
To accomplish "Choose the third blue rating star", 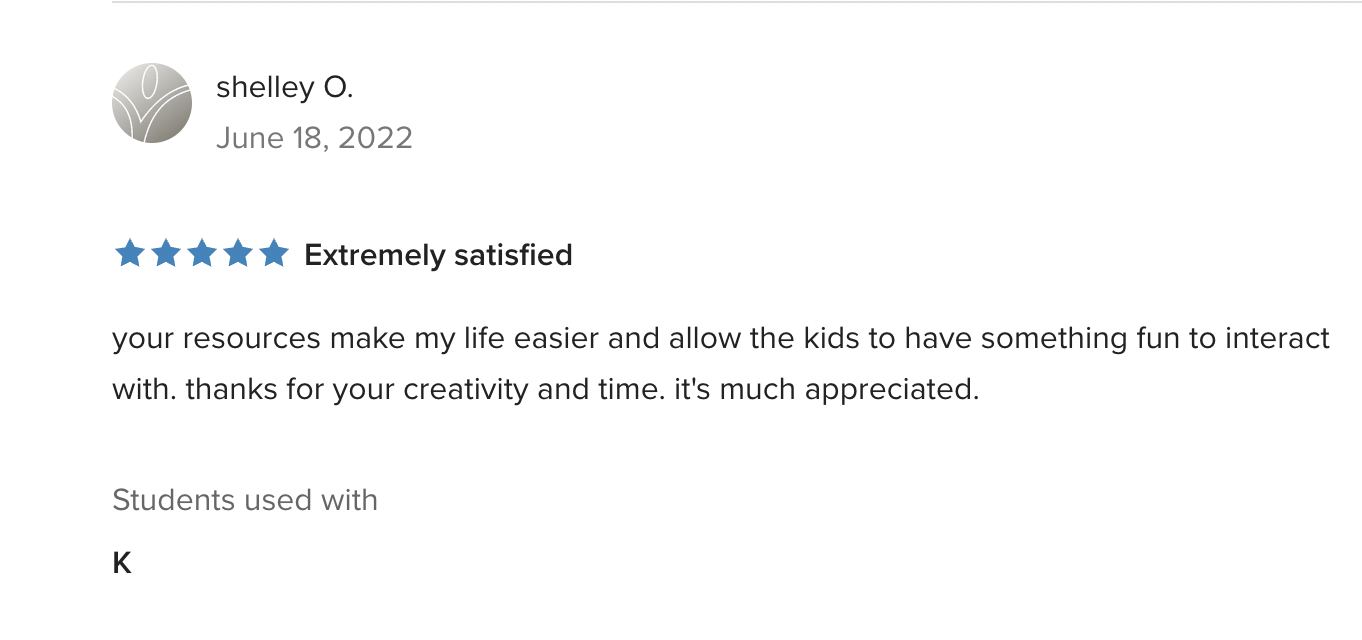I will tap(202, 254).
